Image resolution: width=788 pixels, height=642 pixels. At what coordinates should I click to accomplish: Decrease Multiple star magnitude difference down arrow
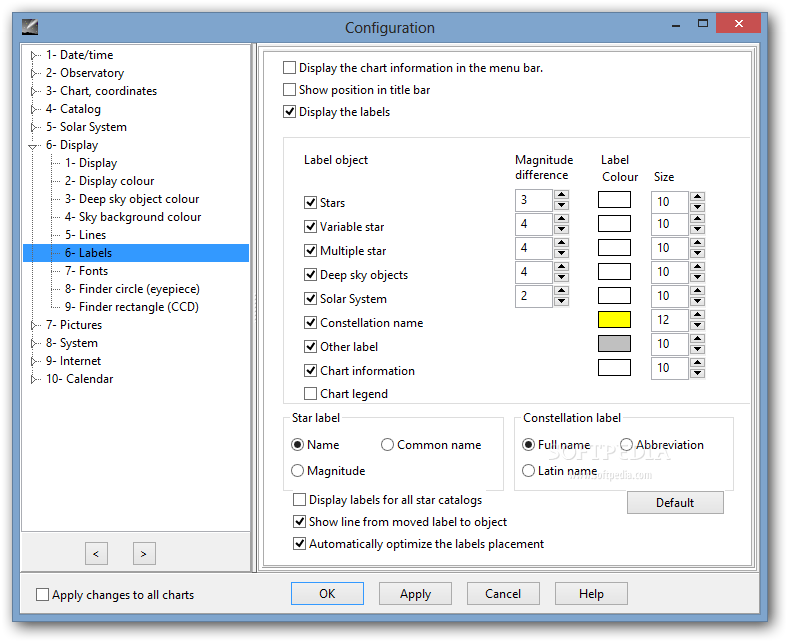click(x=561, y=253)
